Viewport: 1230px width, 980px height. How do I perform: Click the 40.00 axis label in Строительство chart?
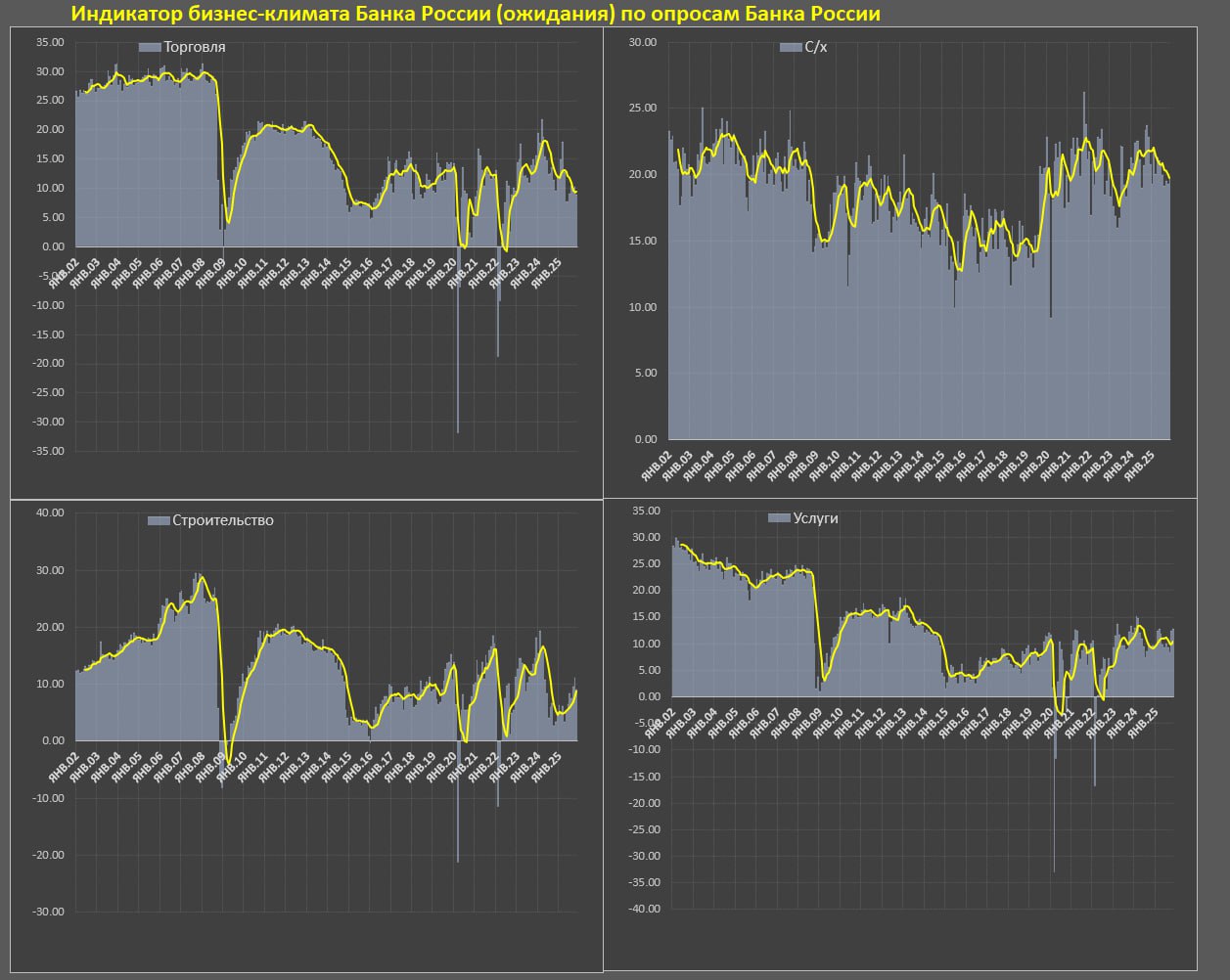49,512
